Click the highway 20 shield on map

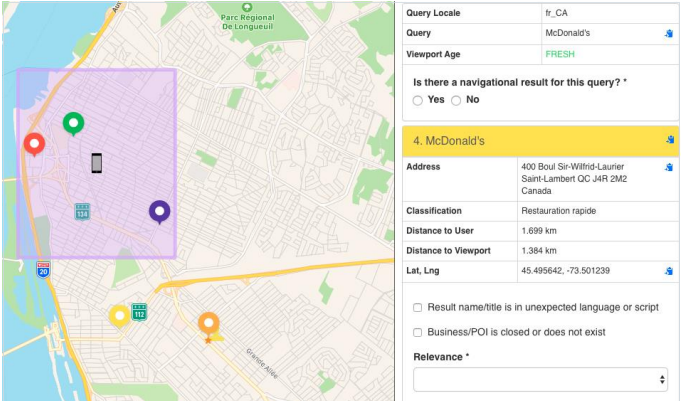(x=43, y=270)
